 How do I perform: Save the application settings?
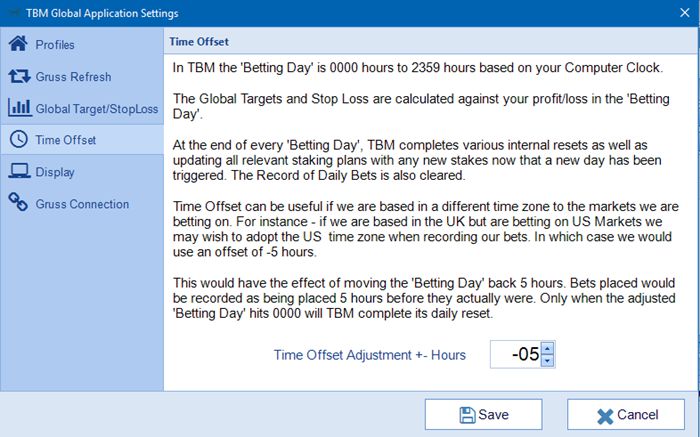pos(483,415)
